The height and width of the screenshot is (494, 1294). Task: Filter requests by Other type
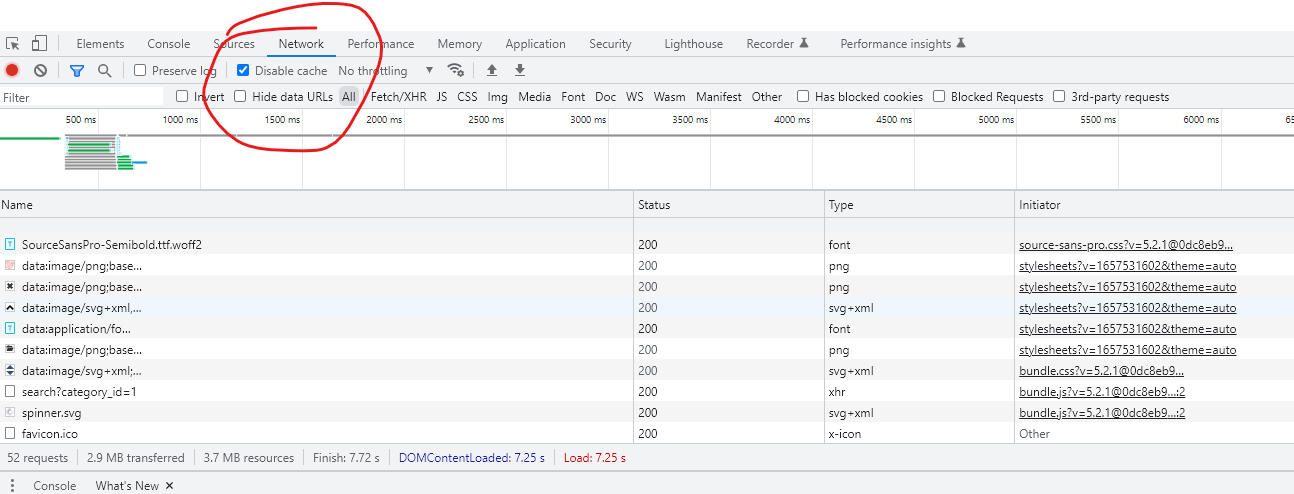point(767,97)
